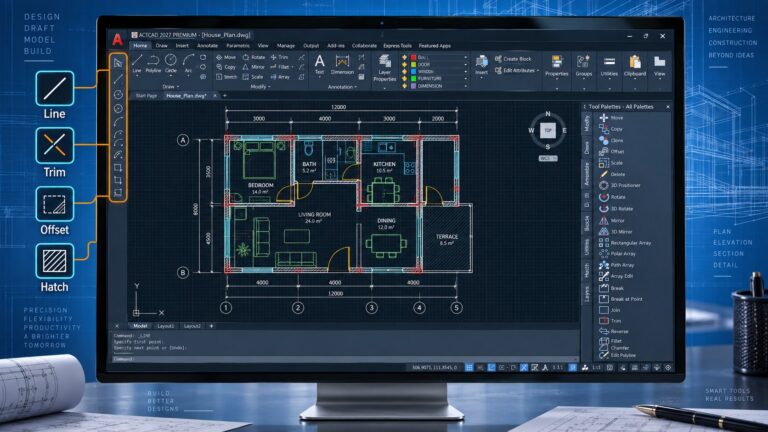
Task: Select the Arc tool in the ribbon
Action: tap(188, 64)
